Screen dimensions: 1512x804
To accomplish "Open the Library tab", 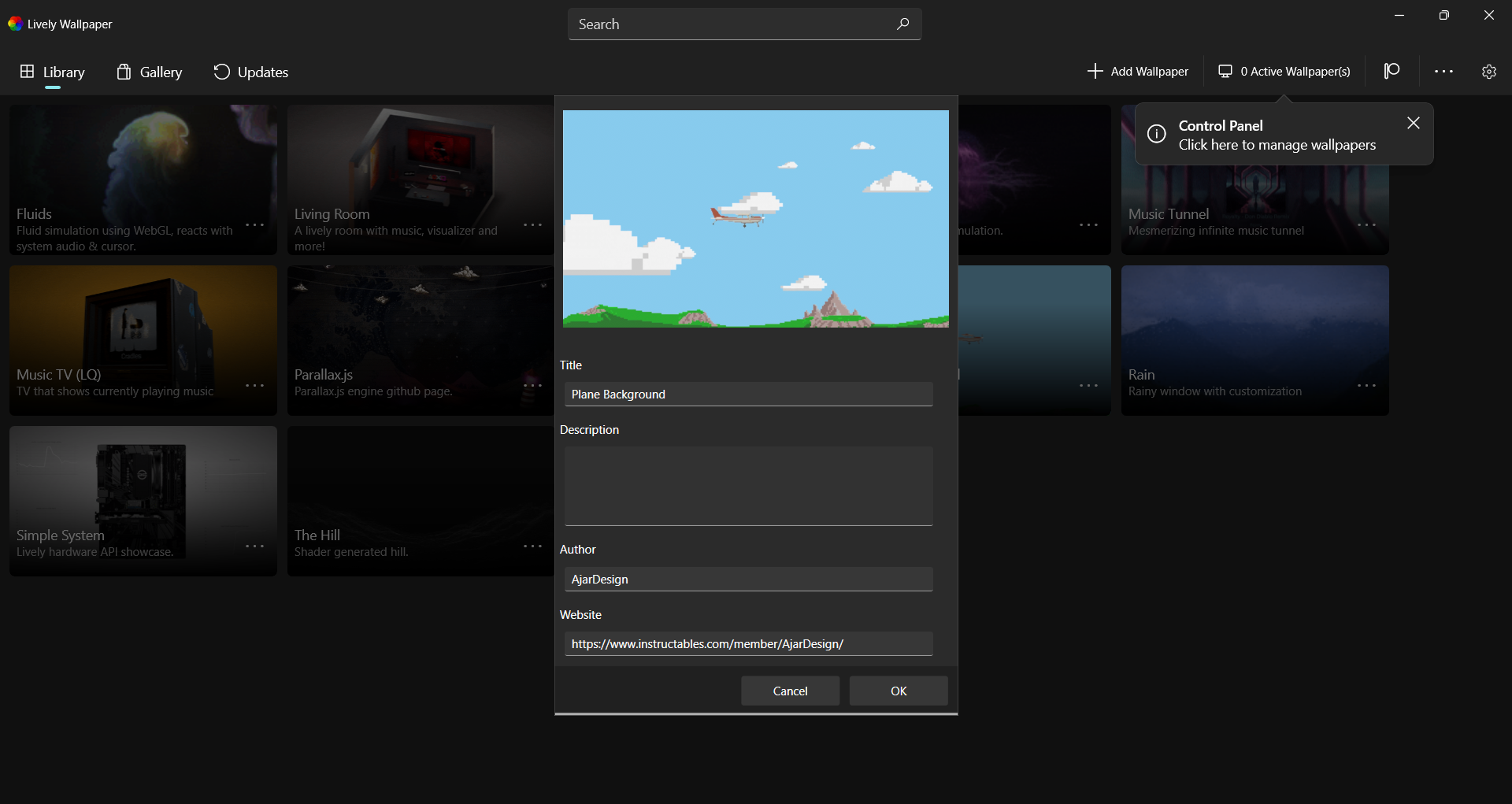I will pyautogui.click(x=52, y=72).
